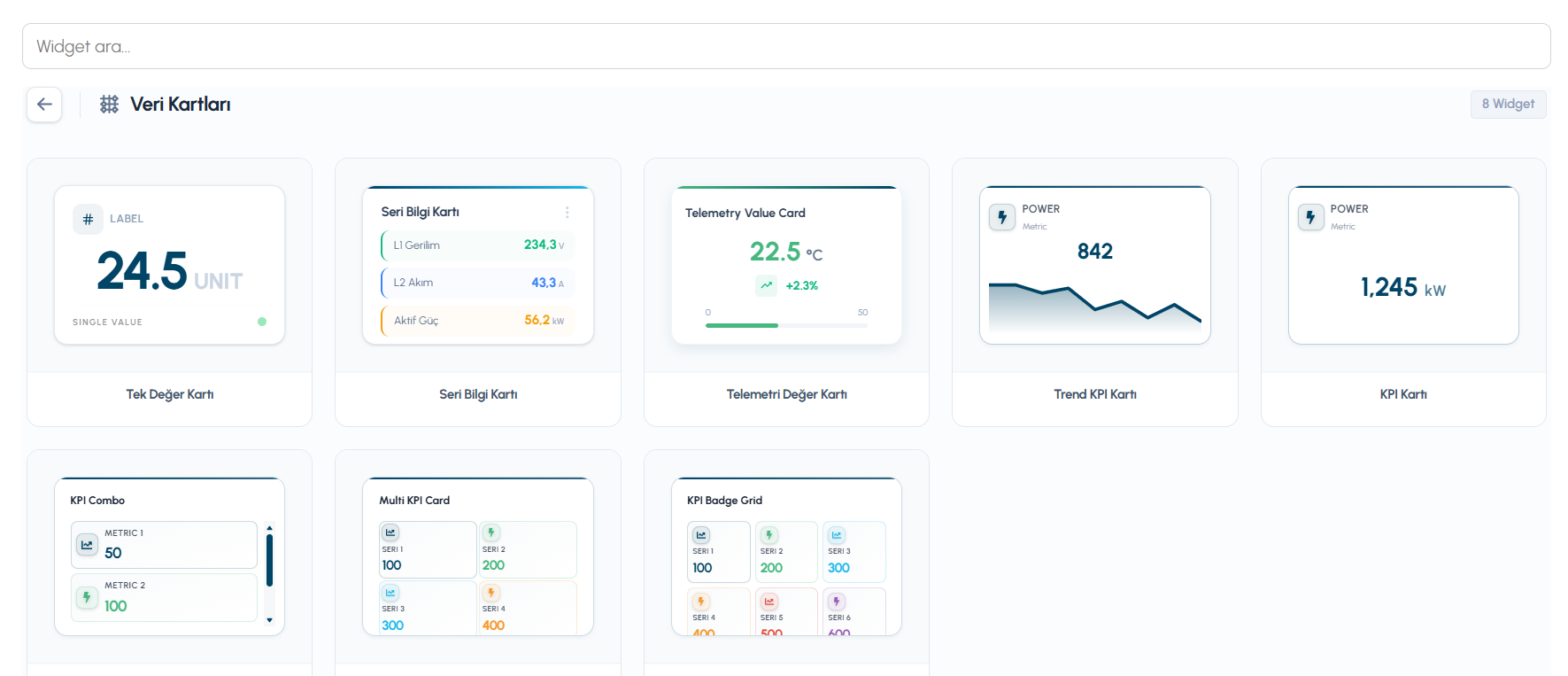Click the green status dot on Single Value card
This screenshot has height=676, width=1568.
point(262,322)
